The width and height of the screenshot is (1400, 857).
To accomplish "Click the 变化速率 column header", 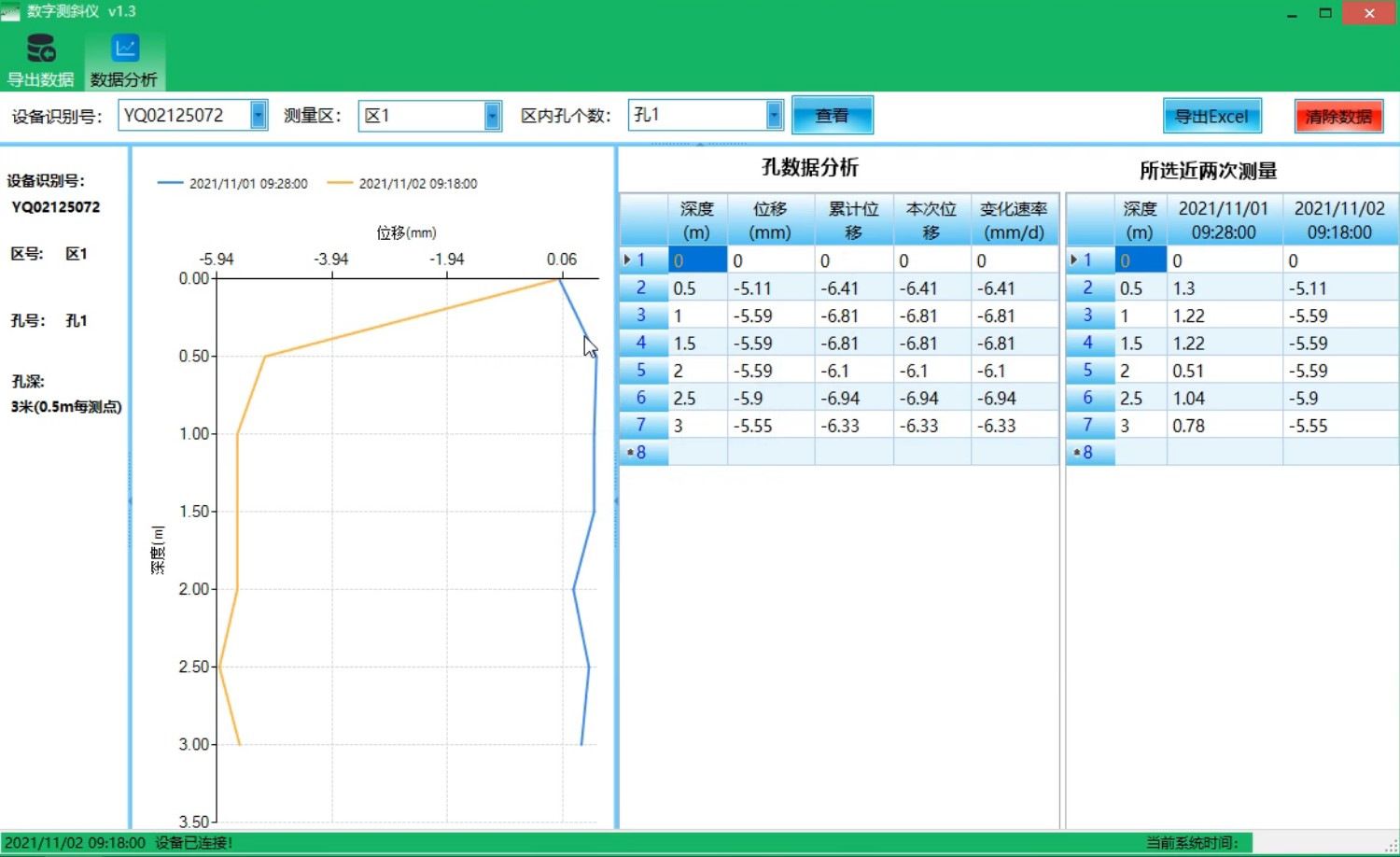I will [1014, 220].
